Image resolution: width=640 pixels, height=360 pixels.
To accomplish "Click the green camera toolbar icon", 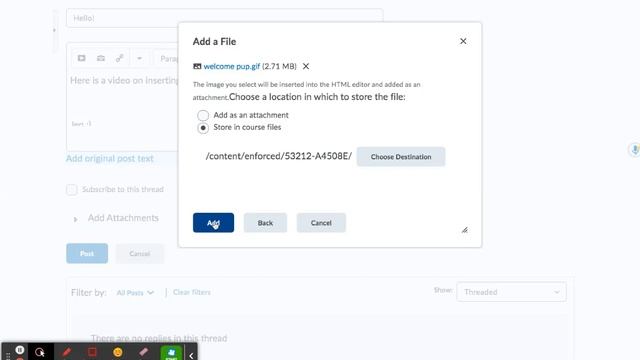I will point(171,353).
